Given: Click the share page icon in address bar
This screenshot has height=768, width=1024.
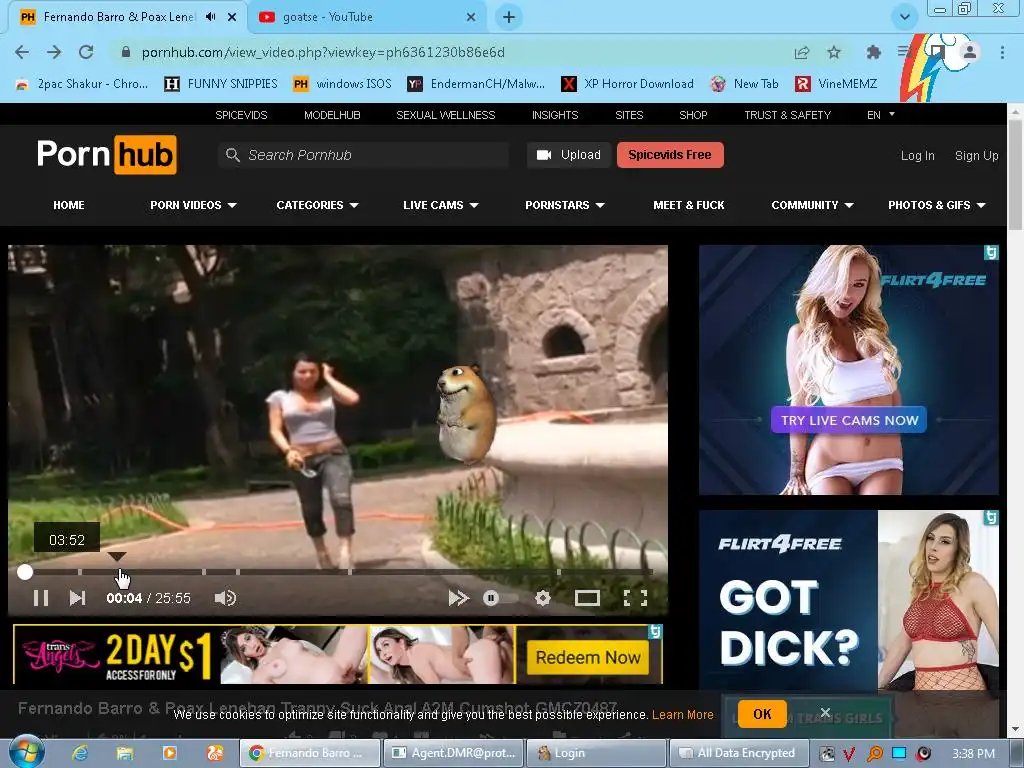Looking at the screenshot, I should tap(802, 52).
